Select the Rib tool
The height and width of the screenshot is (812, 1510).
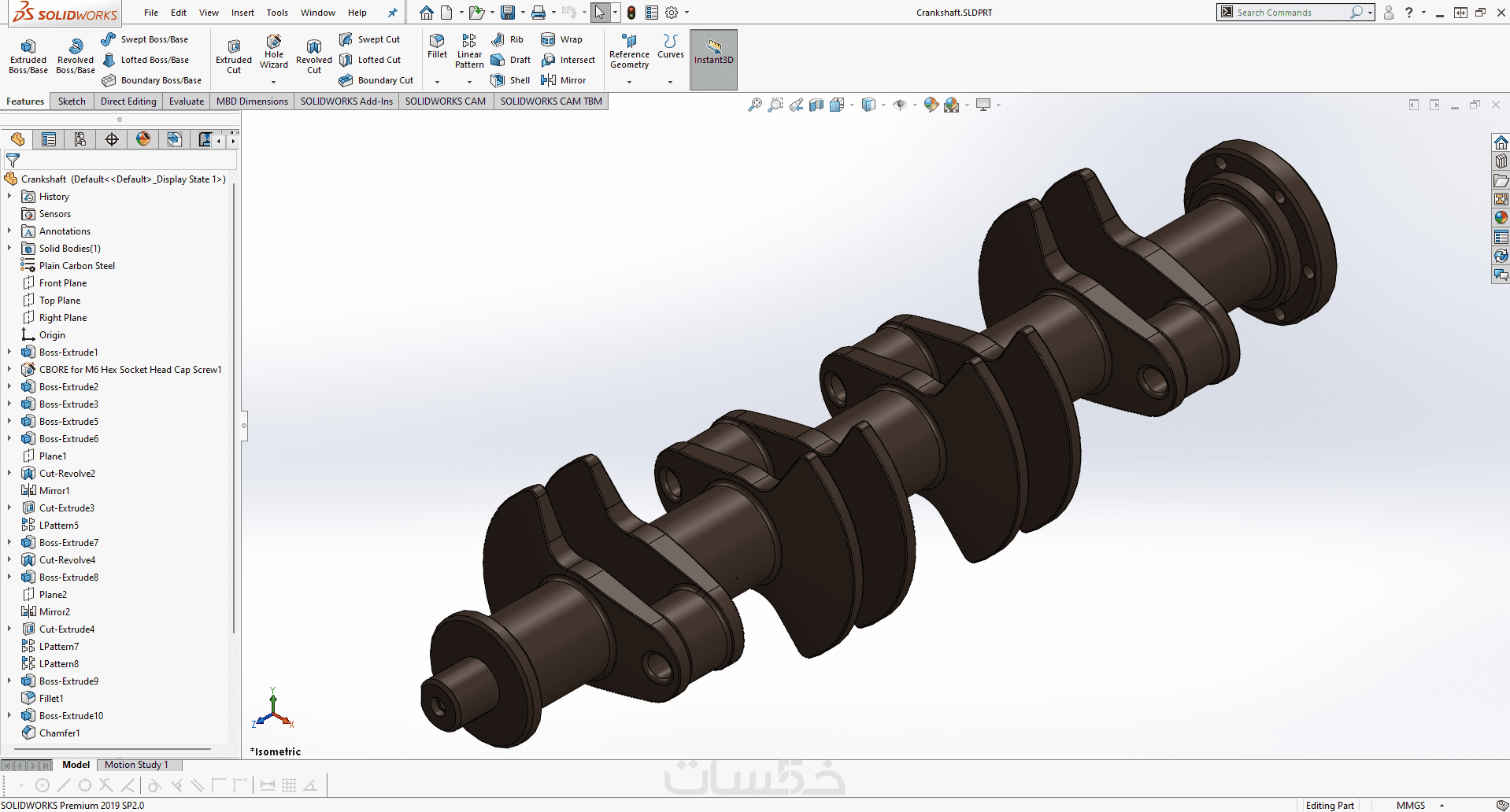(x=507, y=39)
